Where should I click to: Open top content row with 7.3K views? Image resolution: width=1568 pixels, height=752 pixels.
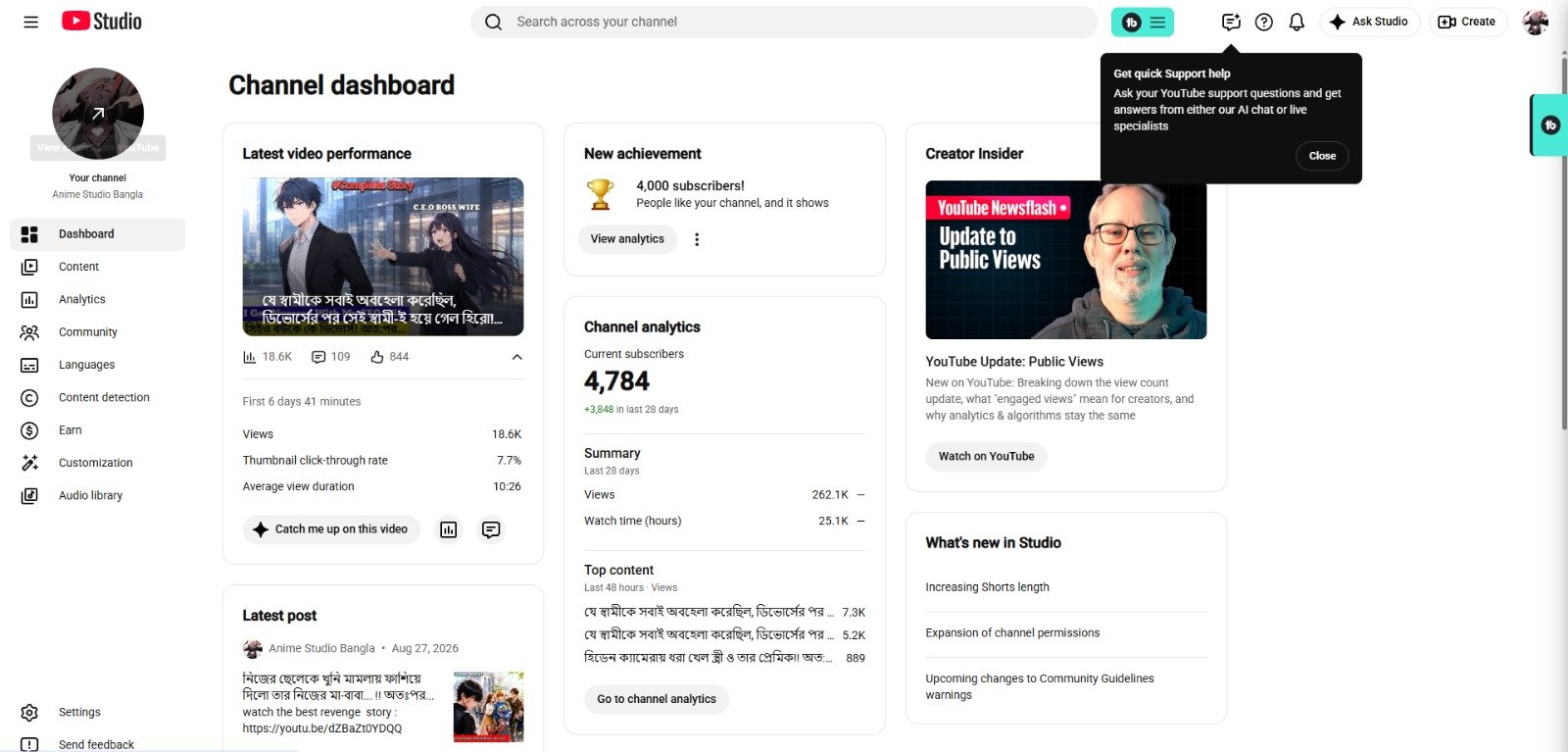(x=724, y=612)
